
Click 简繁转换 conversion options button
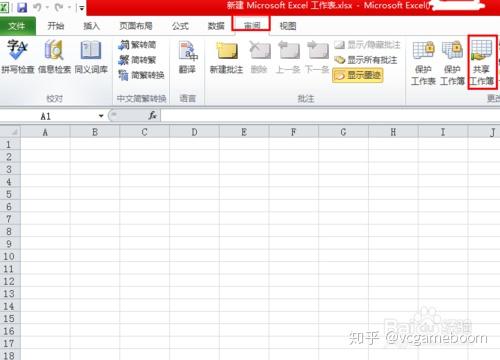click(141, 75)
